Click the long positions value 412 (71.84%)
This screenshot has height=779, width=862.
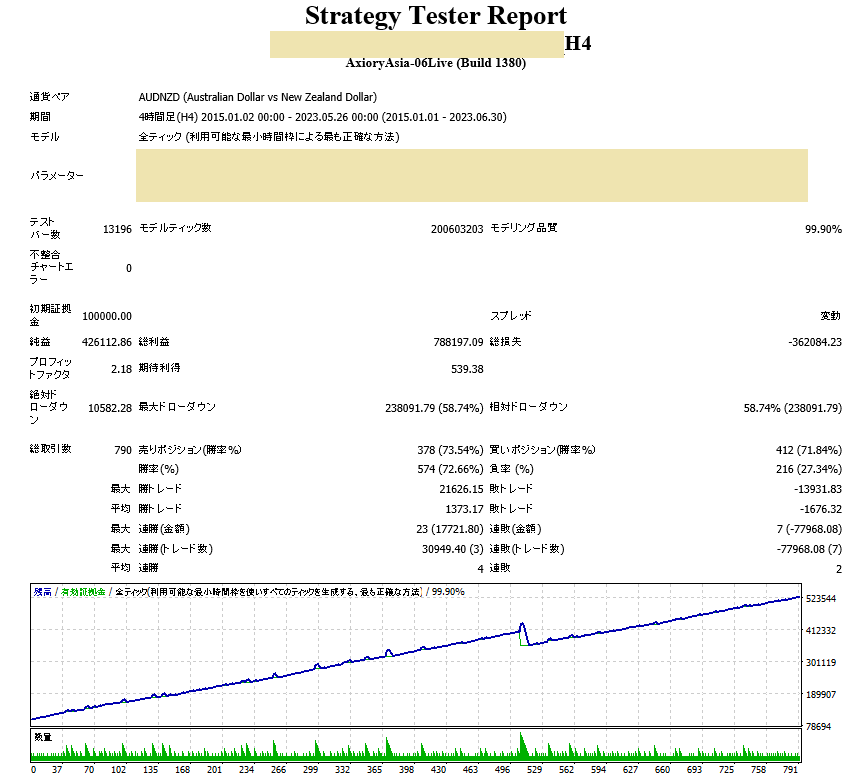(809, 450)
